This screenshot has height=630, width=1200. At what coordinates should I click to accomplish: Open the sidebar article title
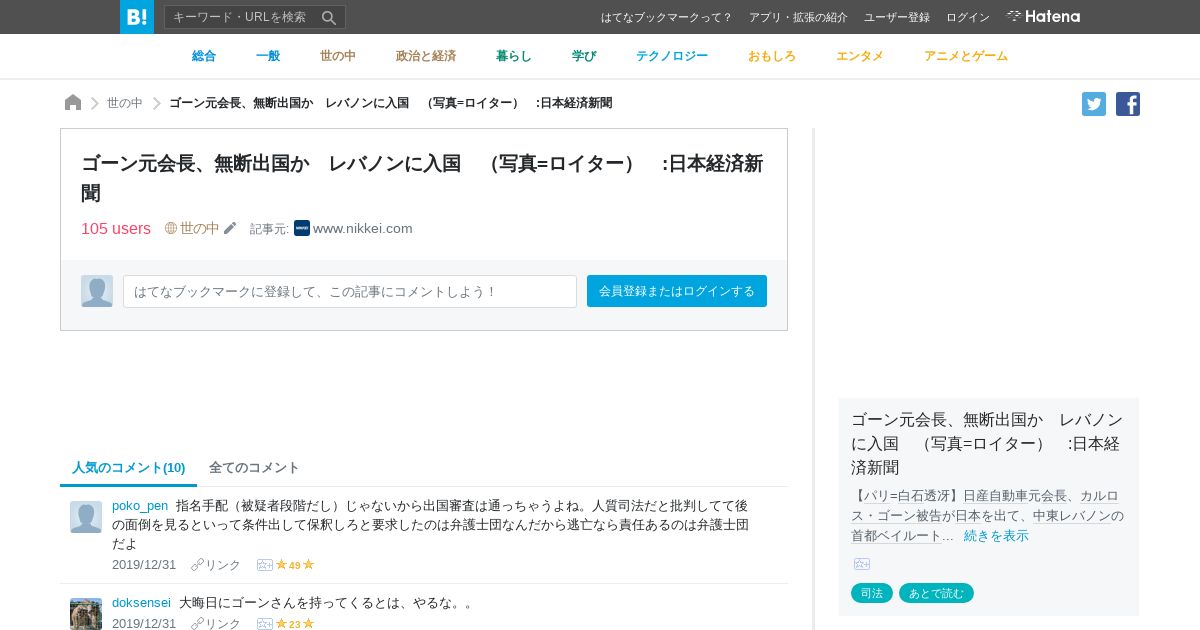click(987, 443)
